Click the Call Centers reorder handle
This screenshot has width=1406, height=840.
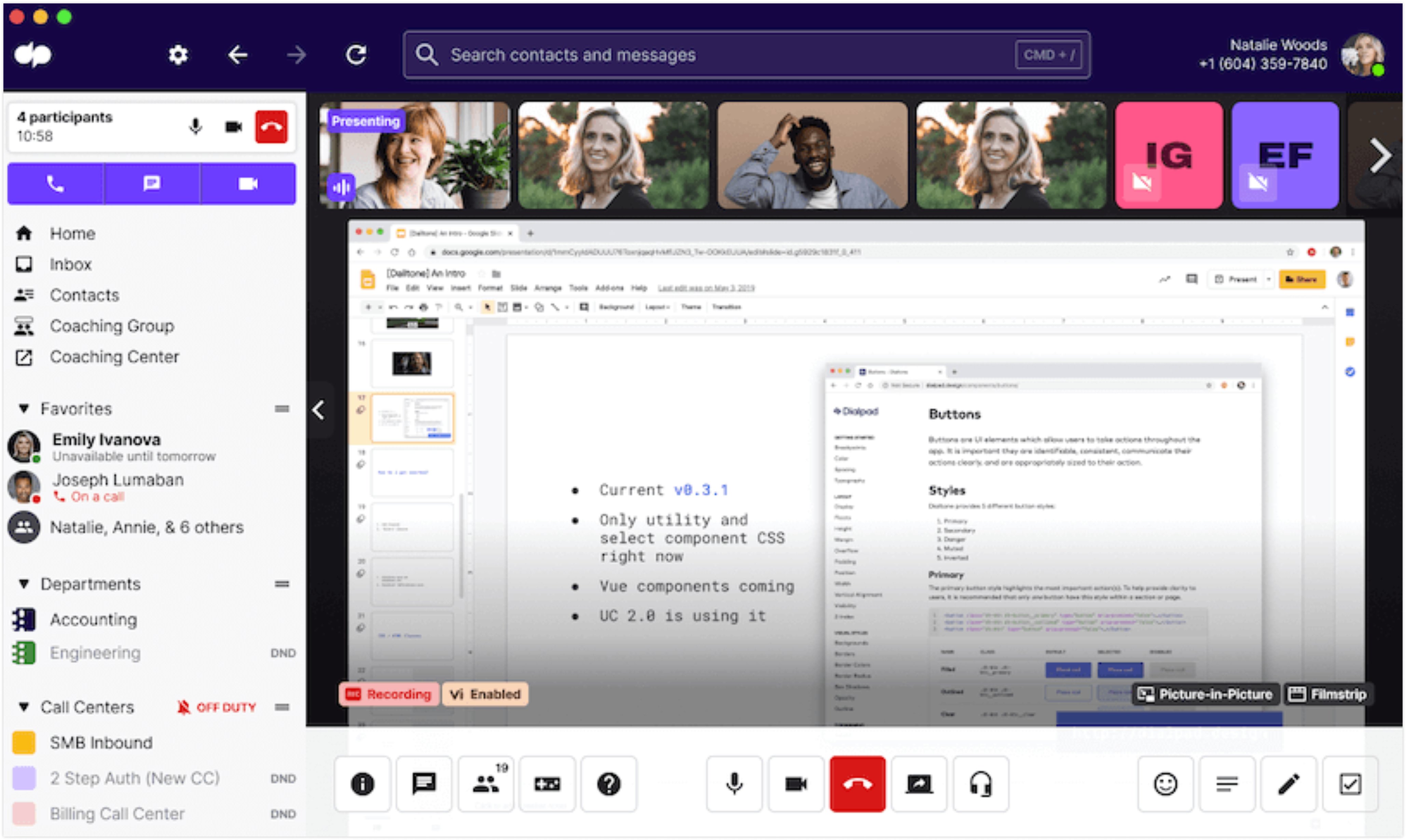click(x=282, y=707)
